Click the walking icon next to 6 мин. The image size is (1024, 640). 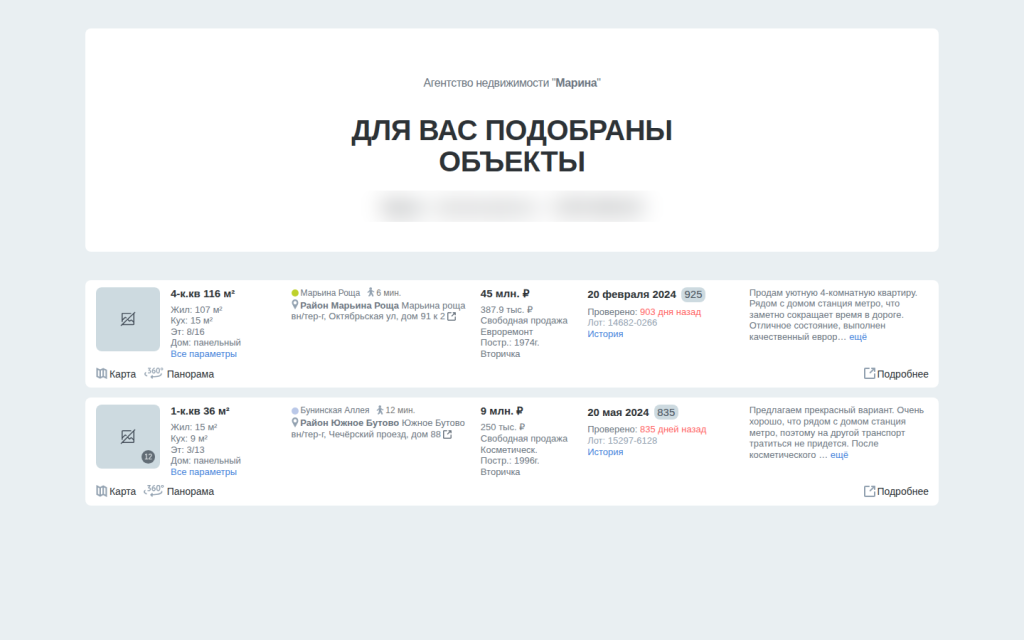pos(371,293)
